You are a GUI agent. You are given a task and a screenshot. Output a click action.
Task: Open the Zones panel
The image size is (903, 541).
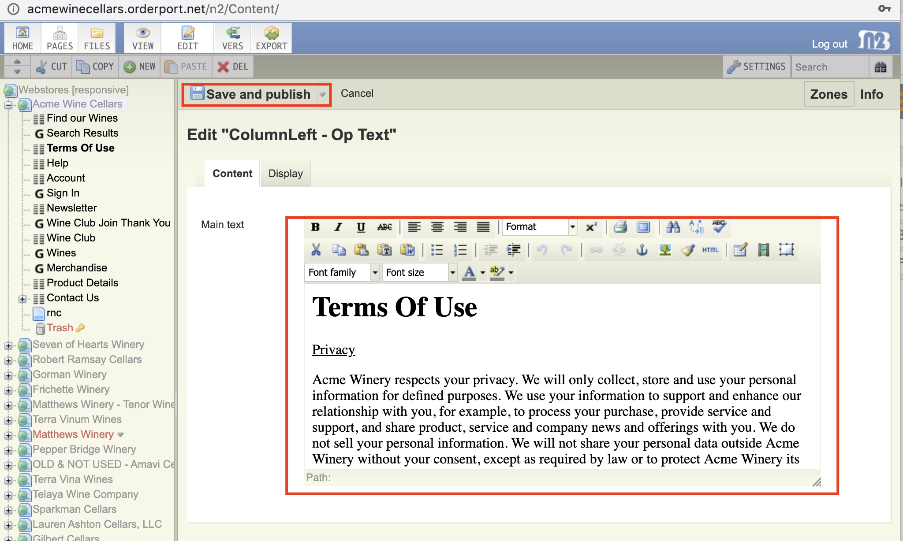click(828, 94)
